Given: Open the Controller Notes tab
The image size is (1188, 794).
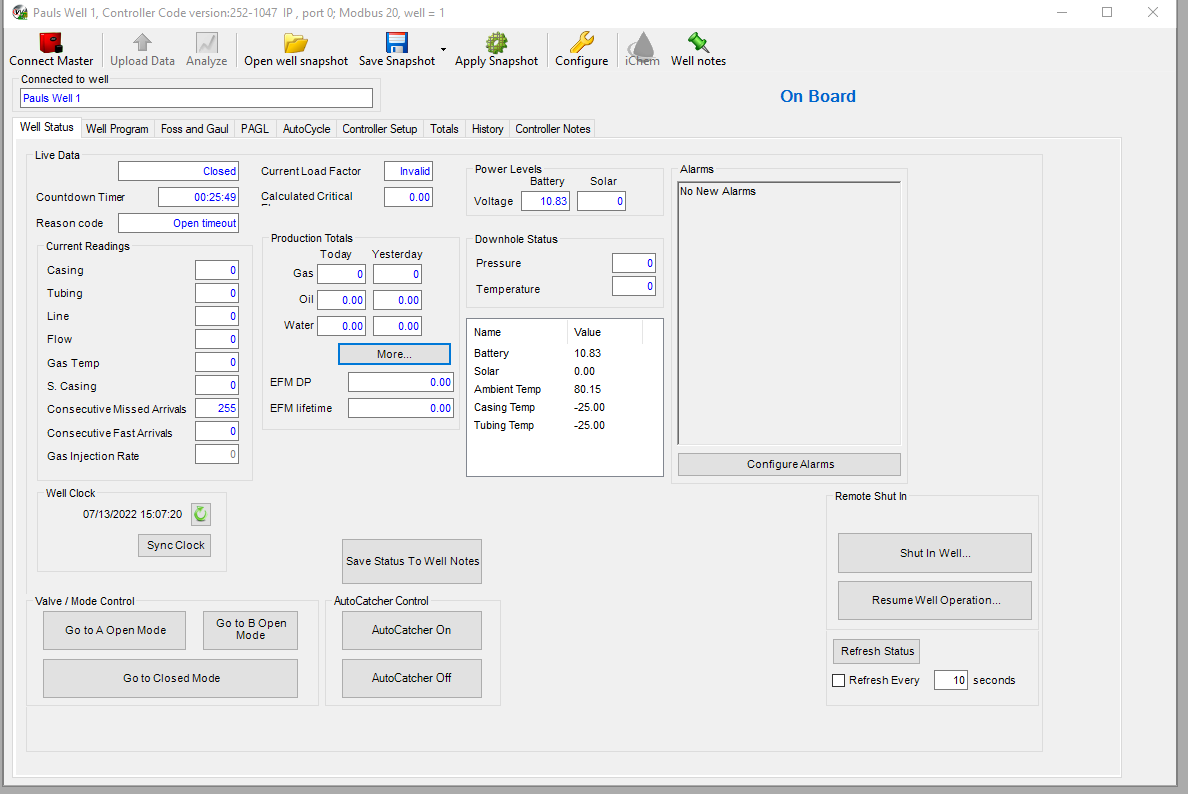Looking at the screenshot, I should pos(552,129).
